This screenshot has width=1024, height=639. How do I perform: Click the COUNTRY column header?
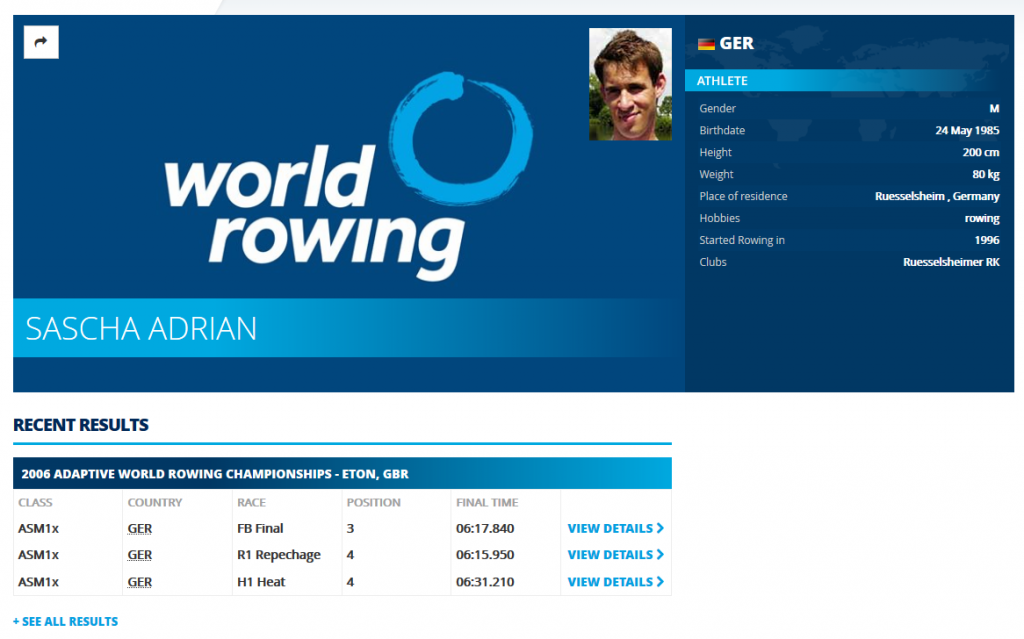(155, 502)
